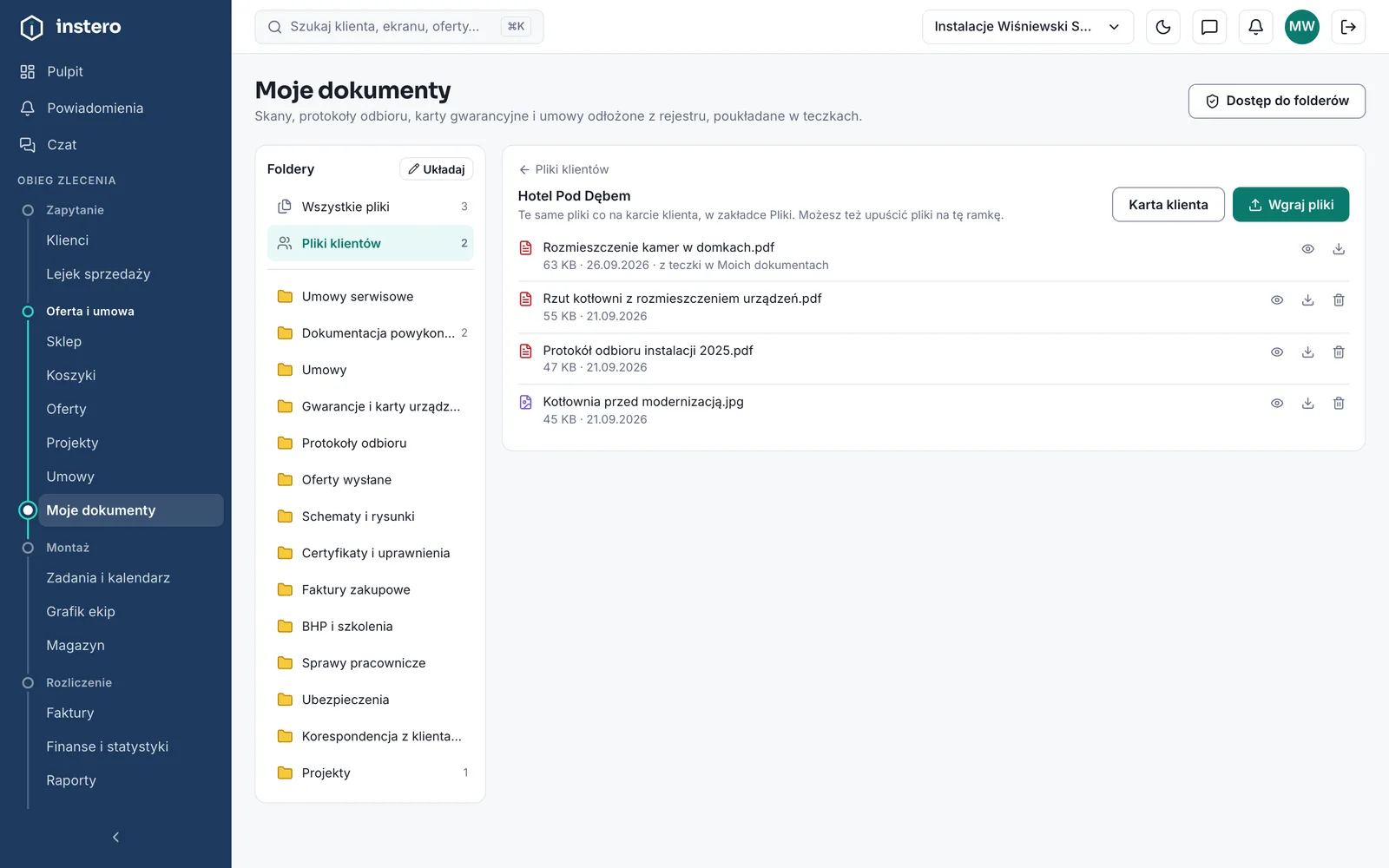Expand the Montaż sidebar section

68,548
